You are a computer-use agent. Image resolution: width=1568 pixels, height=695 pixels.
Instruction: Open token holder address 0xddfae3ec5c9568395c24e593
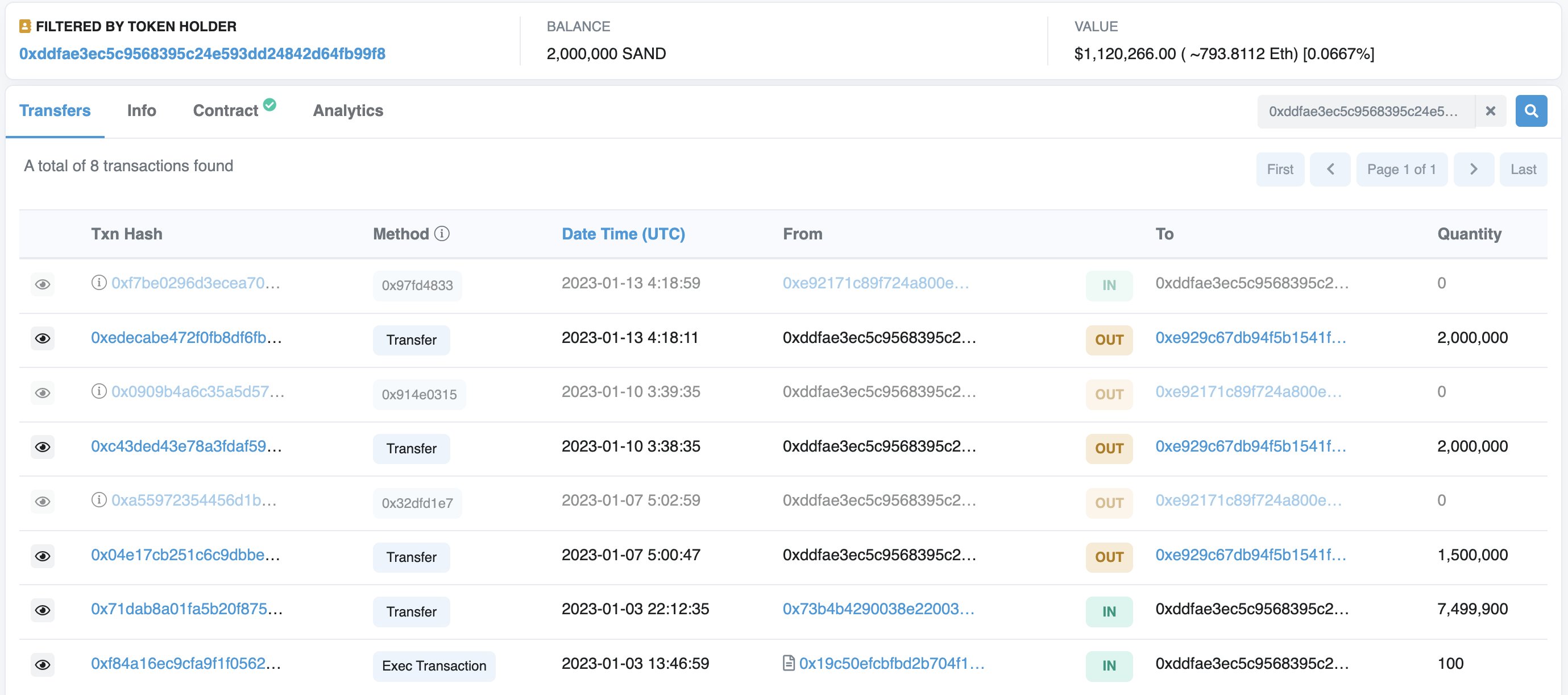tap(201, 53)
